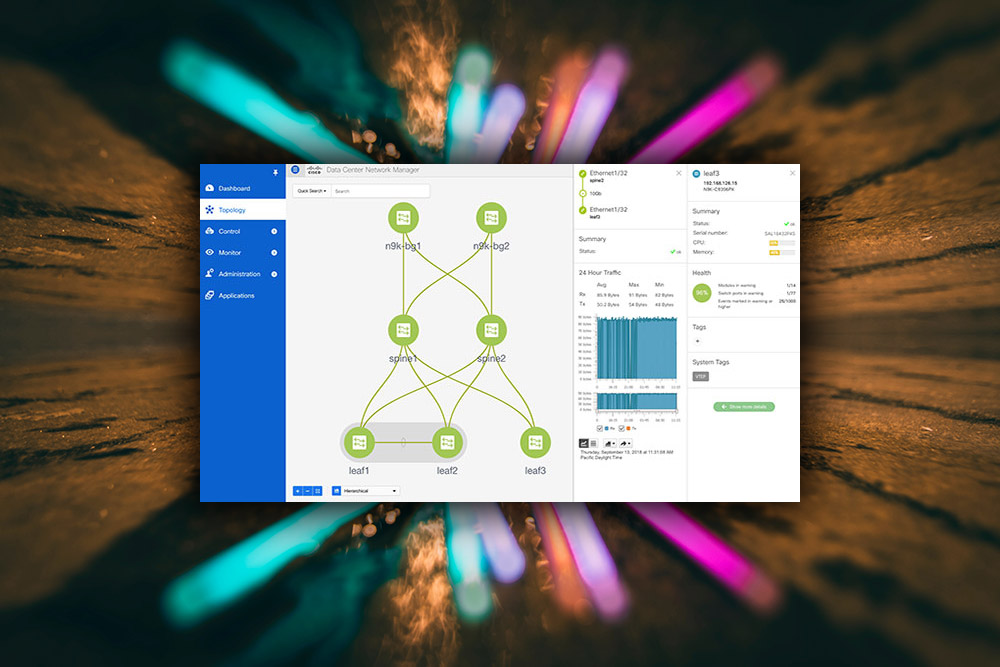Click the fit-to-view grid icon
The width and height of the screenshot is (1000, 667).
(x=318, y=490)
